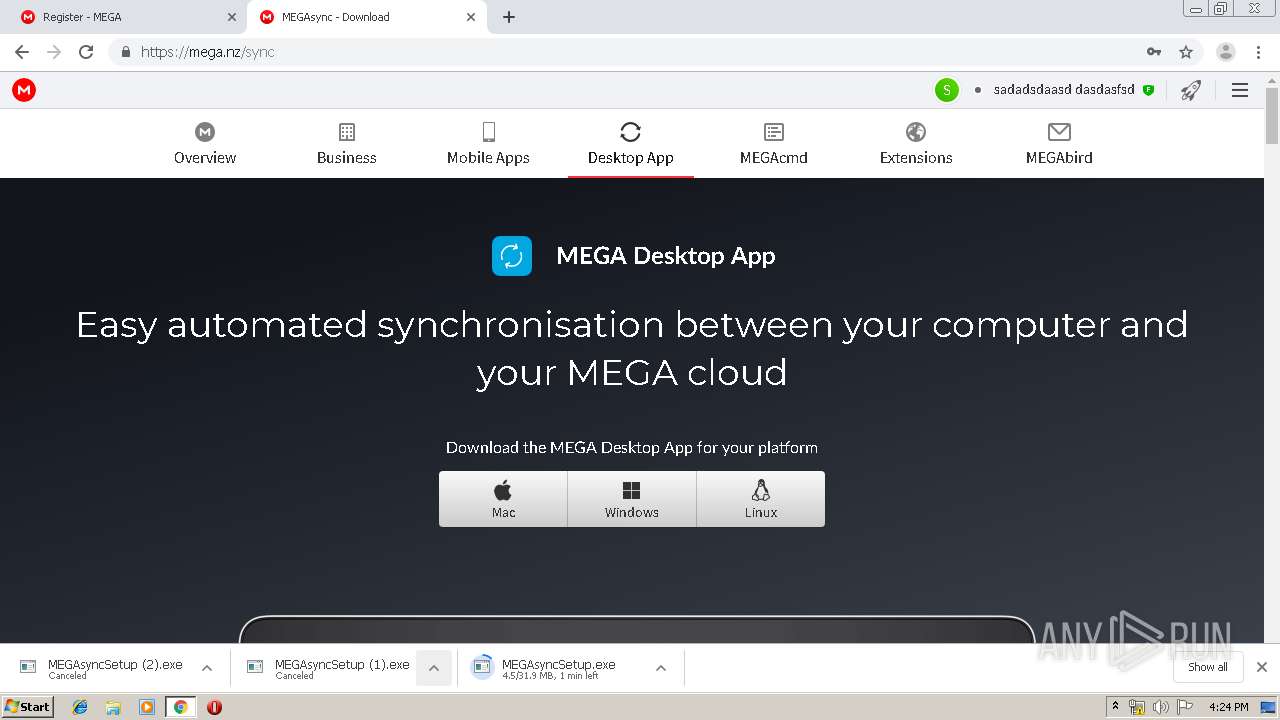Open the hamburger menu in MEGA header
This screenshot has width=1280, height=720.
point(1240,90)
